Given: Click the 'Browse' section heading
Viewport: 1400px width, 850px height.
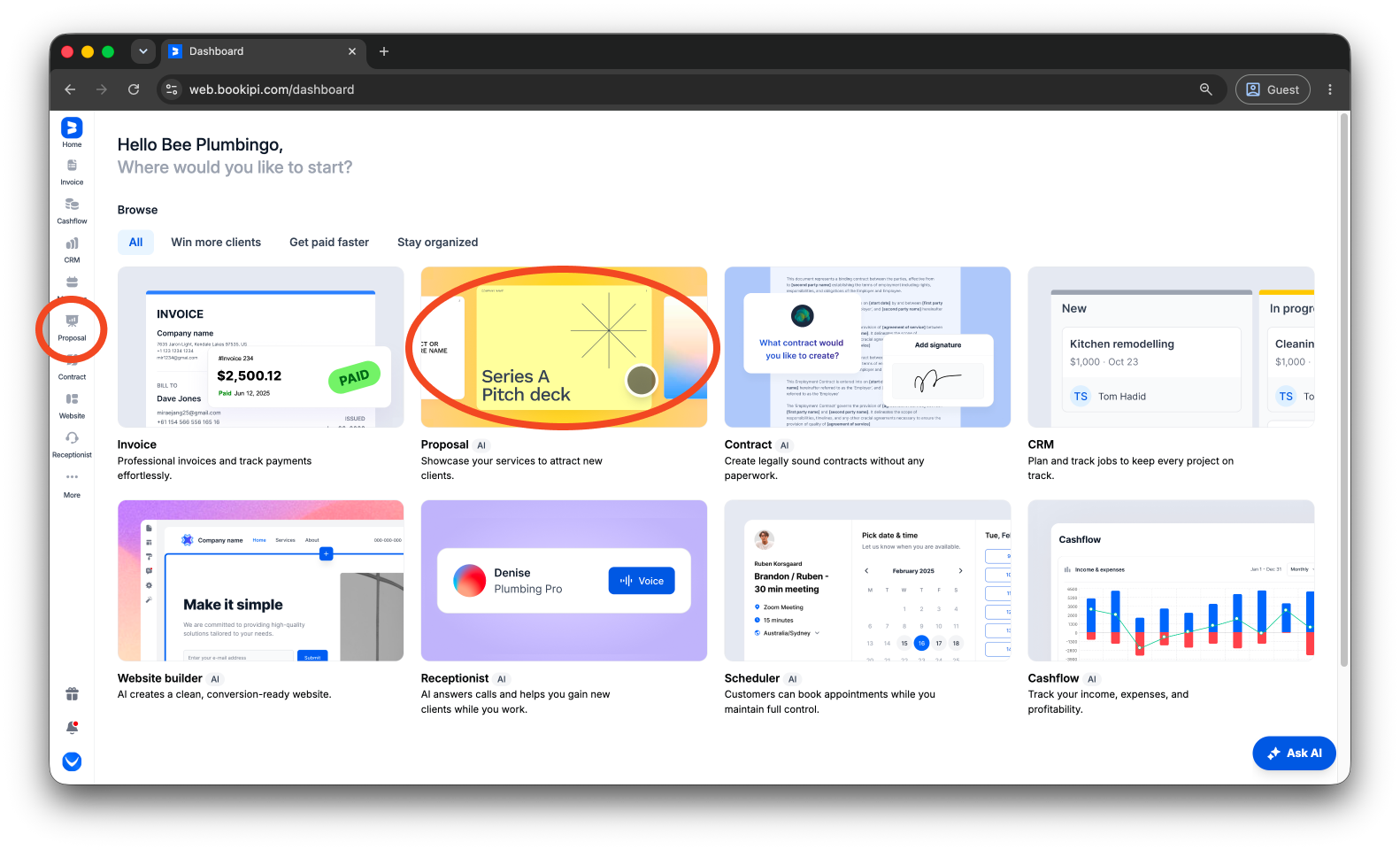Looking at the screenshot, I should point(137,211).
